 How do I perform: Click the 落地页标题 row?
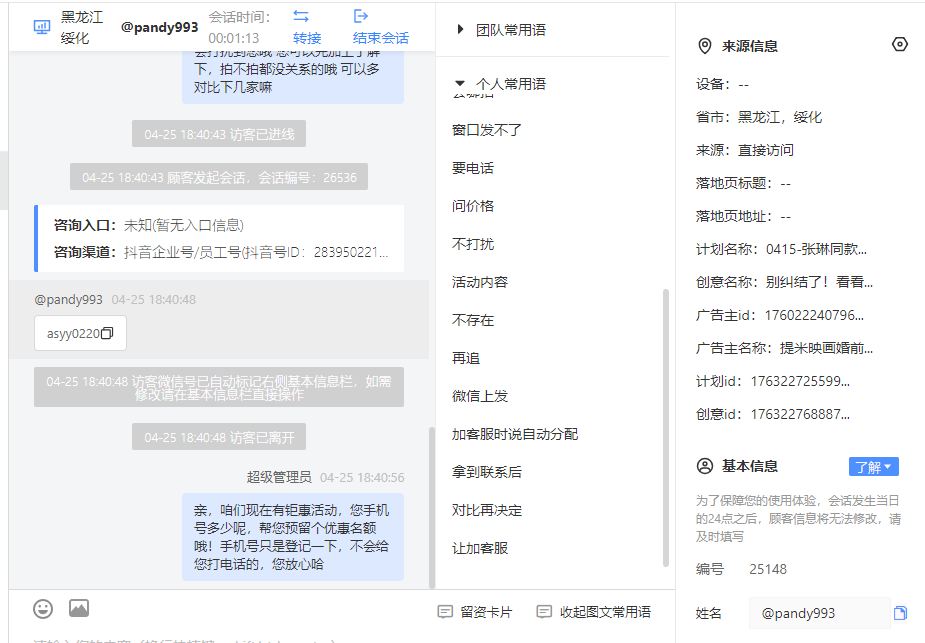pyautogui.click(x=743, y=183)
